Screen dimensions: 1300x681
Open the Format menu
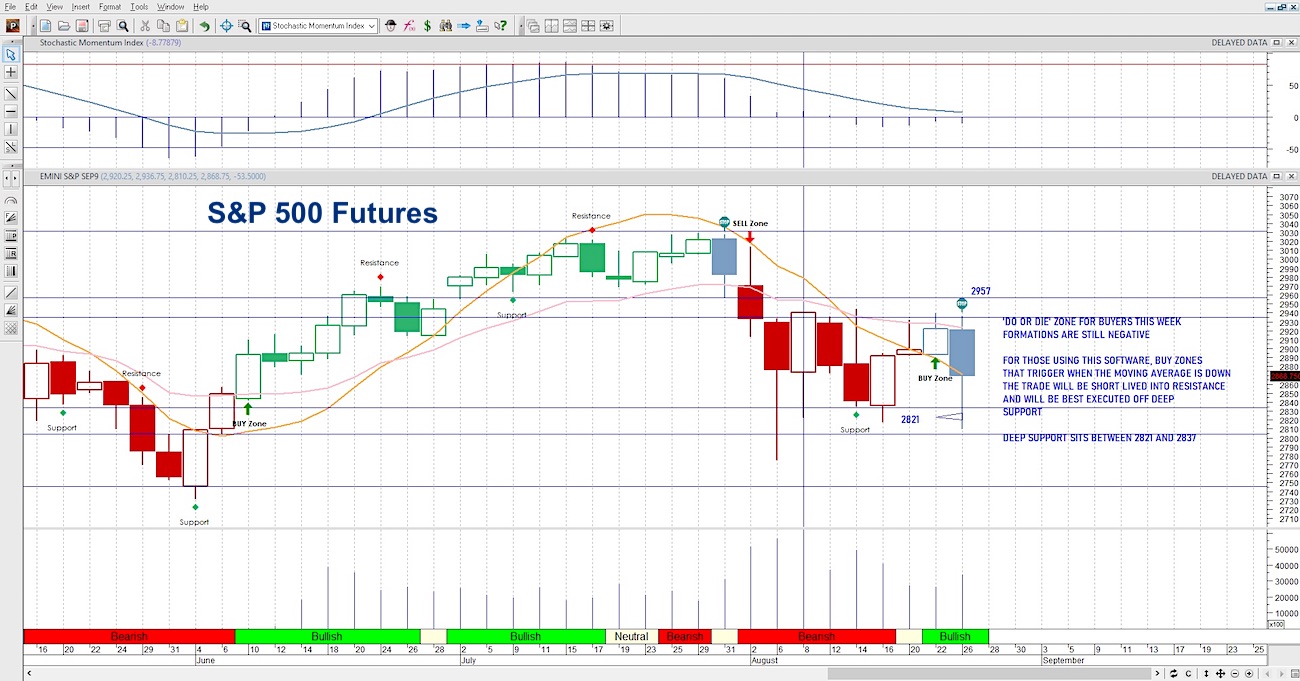[x=110, y=7]
